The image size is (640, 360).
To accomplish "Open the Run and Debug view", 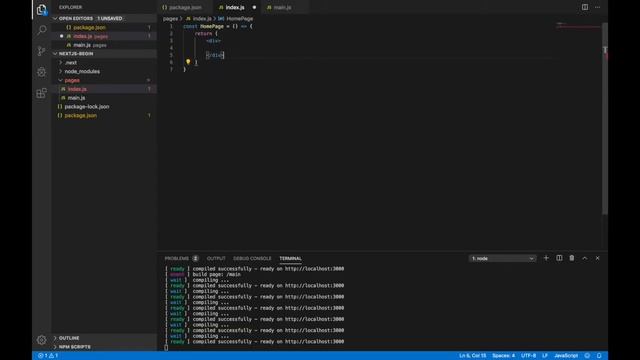I will coord(42,72).
